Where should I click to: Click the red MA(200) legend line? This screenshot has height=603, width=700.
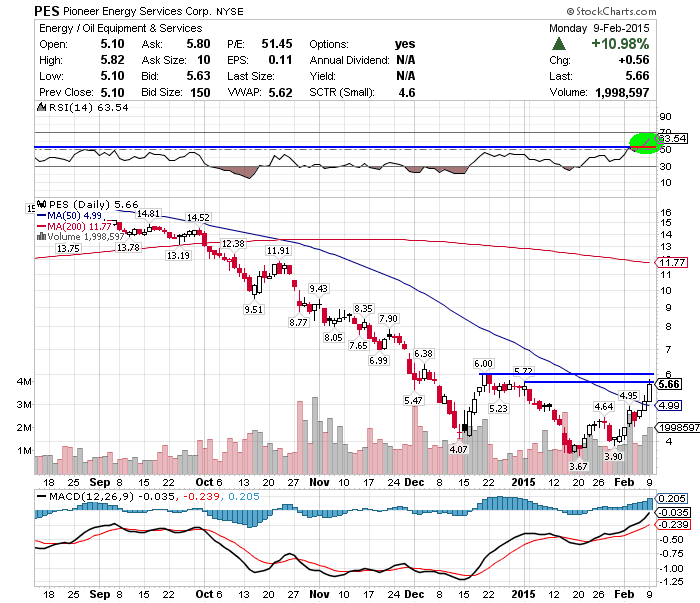point(42,226)
